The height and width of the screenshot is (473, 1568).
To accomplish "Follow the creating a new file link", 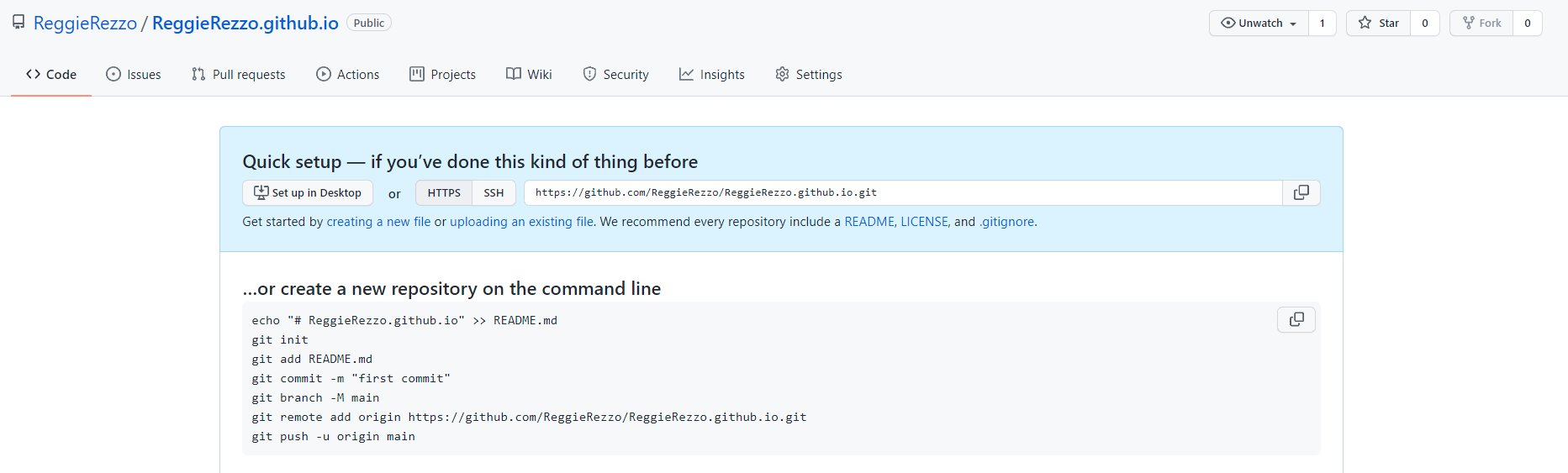I will (378, 222).
